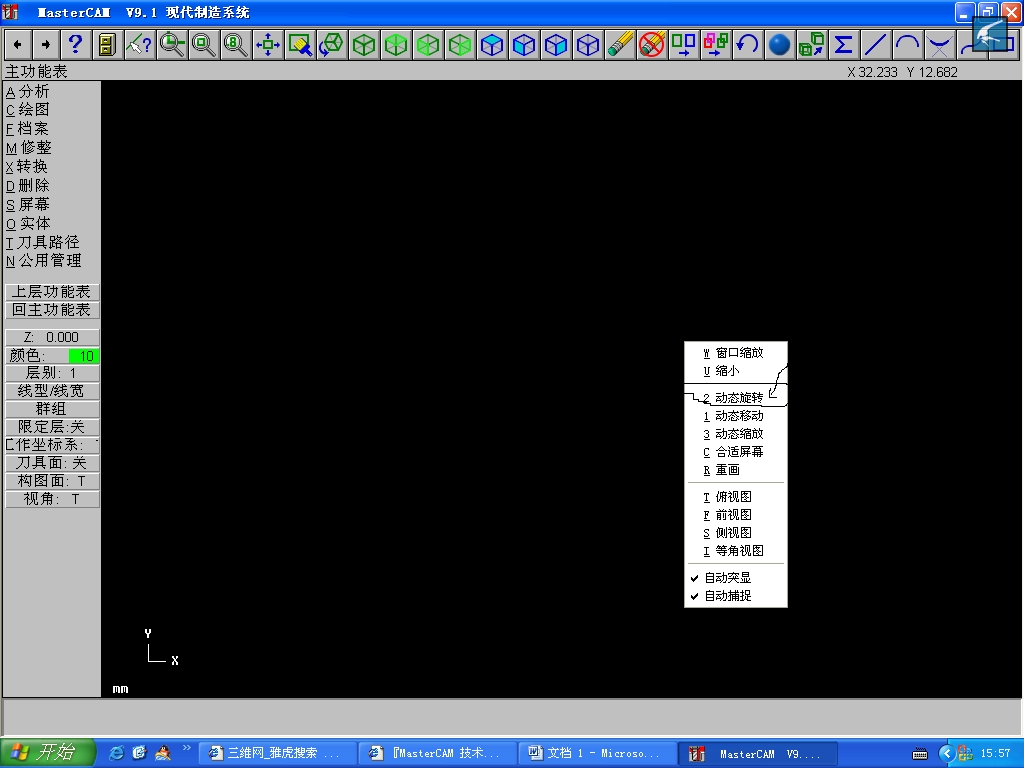Select the fillet tool icon
The height and width of the screenshot is (768, 1024).
940,45
